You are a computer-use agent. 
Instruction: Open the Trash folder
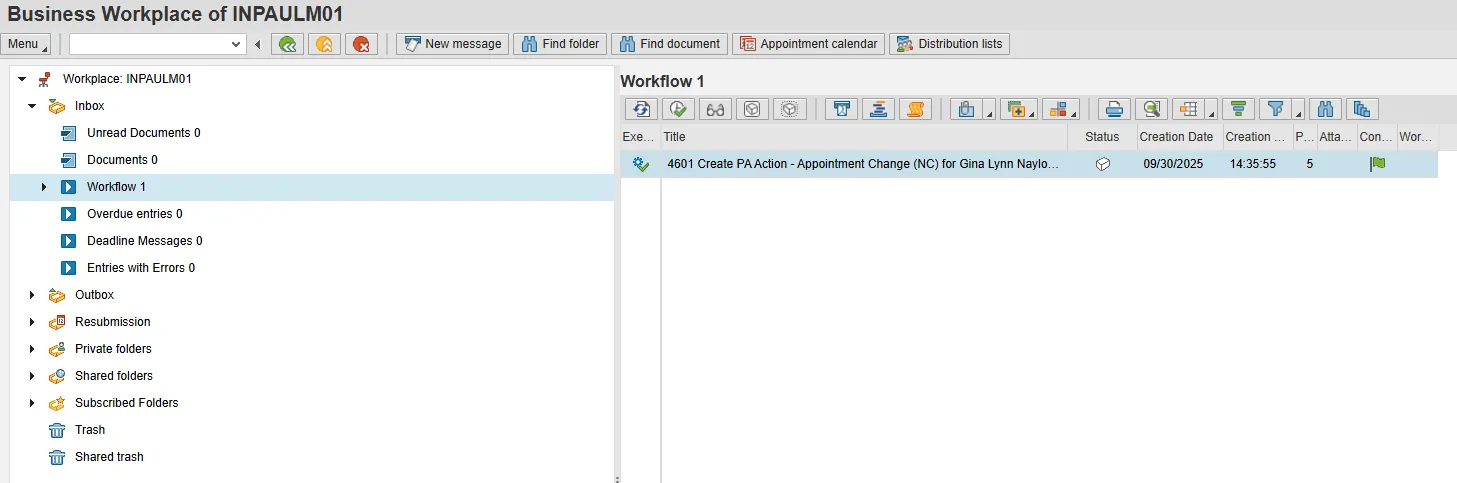coord(90,430)
